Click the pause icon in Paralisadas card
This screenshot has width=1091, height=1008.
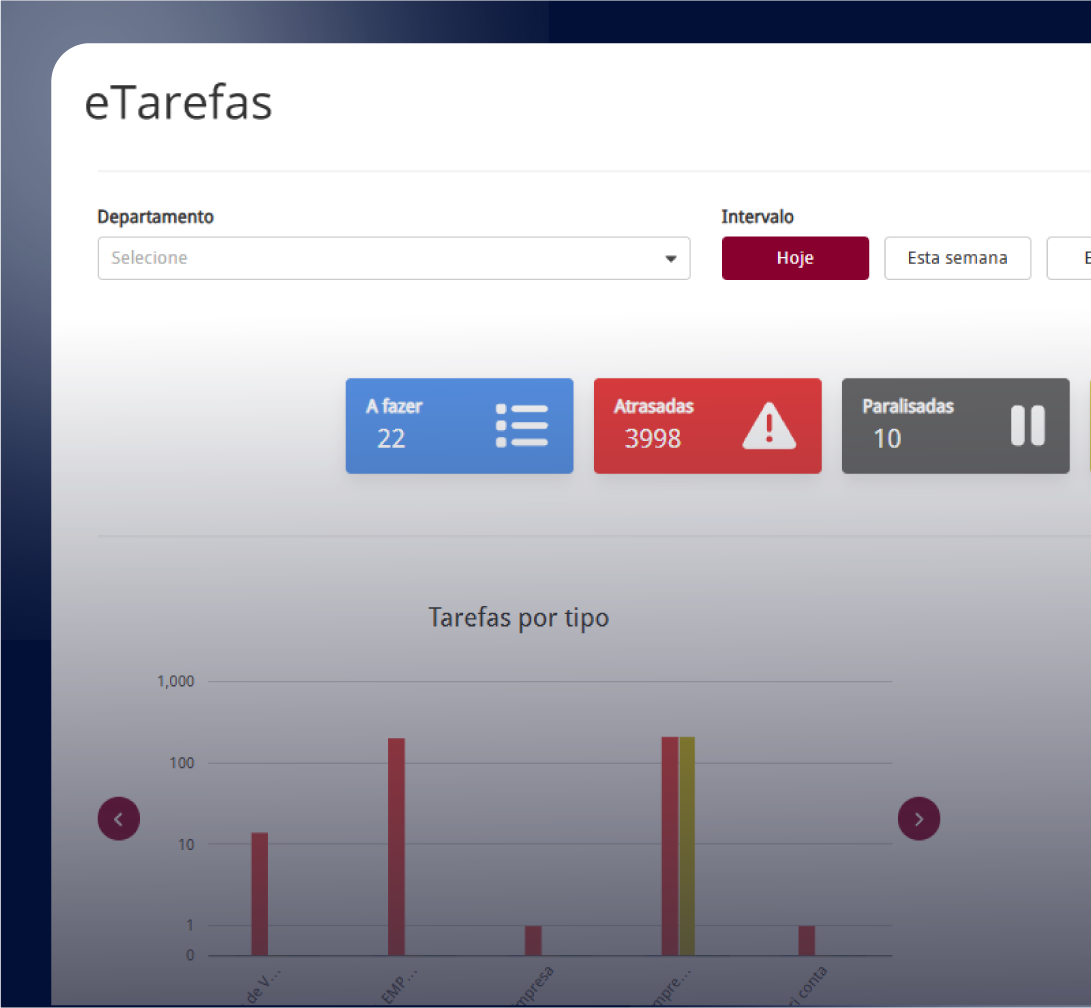[x=1027, y=426]
